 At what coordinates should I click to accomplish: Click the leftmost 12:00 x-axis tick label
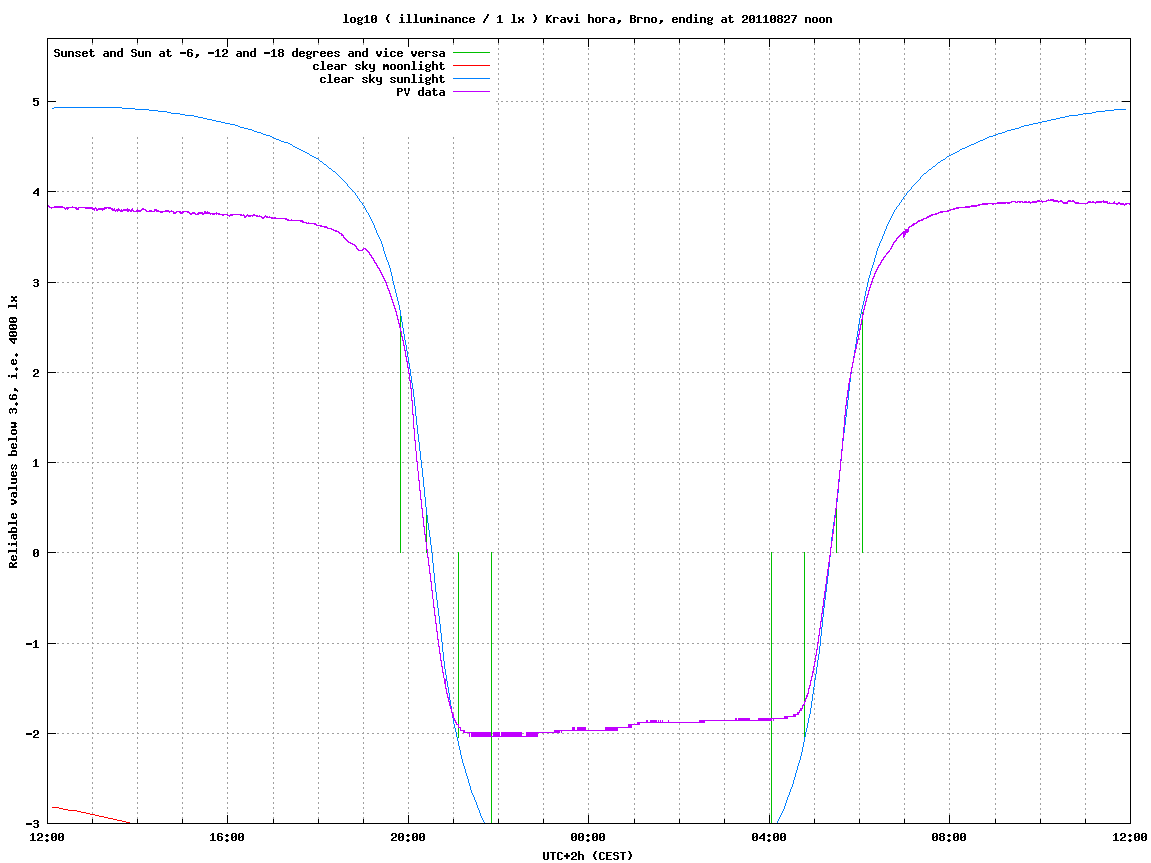[47, 837]
